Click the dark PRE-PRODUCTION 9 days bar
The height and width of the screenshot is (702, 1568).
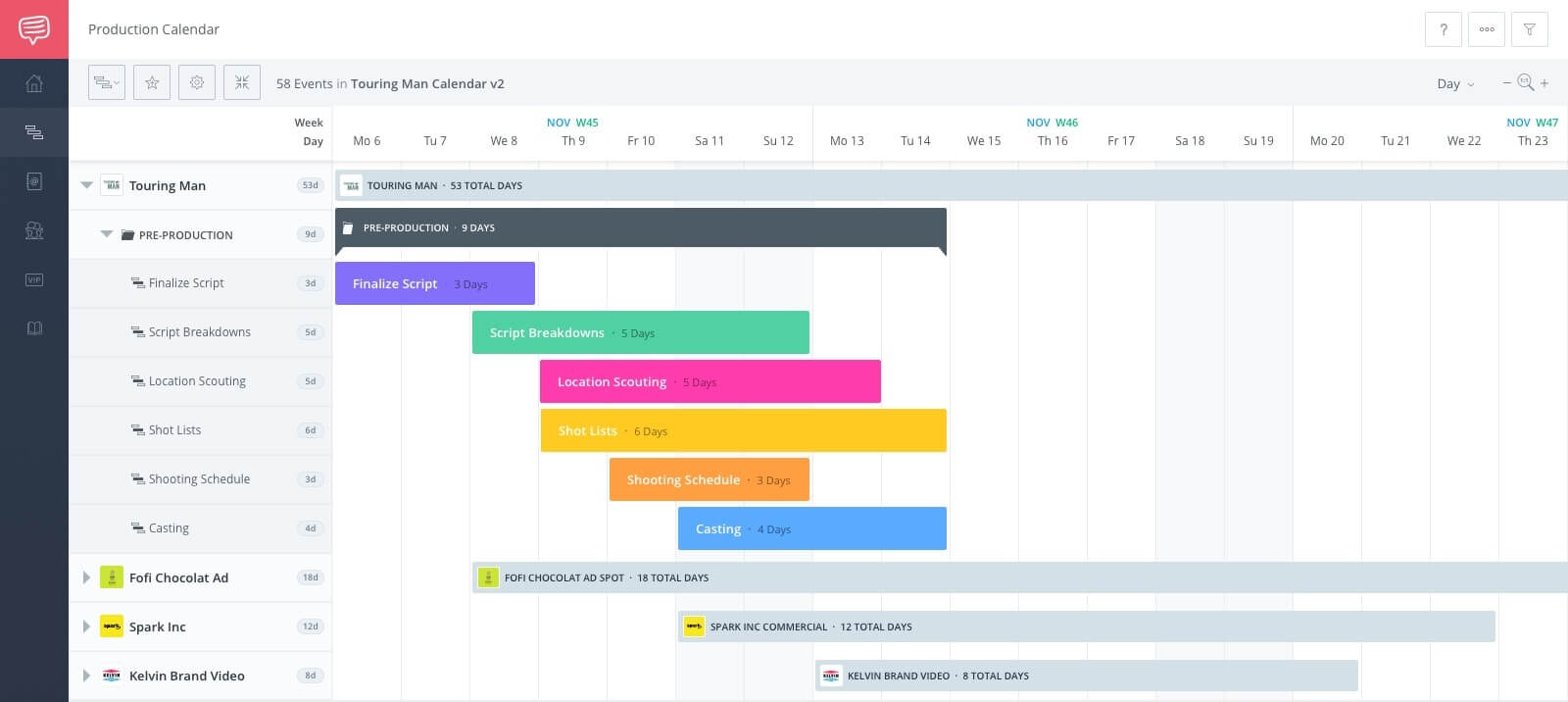coord(641,227)
